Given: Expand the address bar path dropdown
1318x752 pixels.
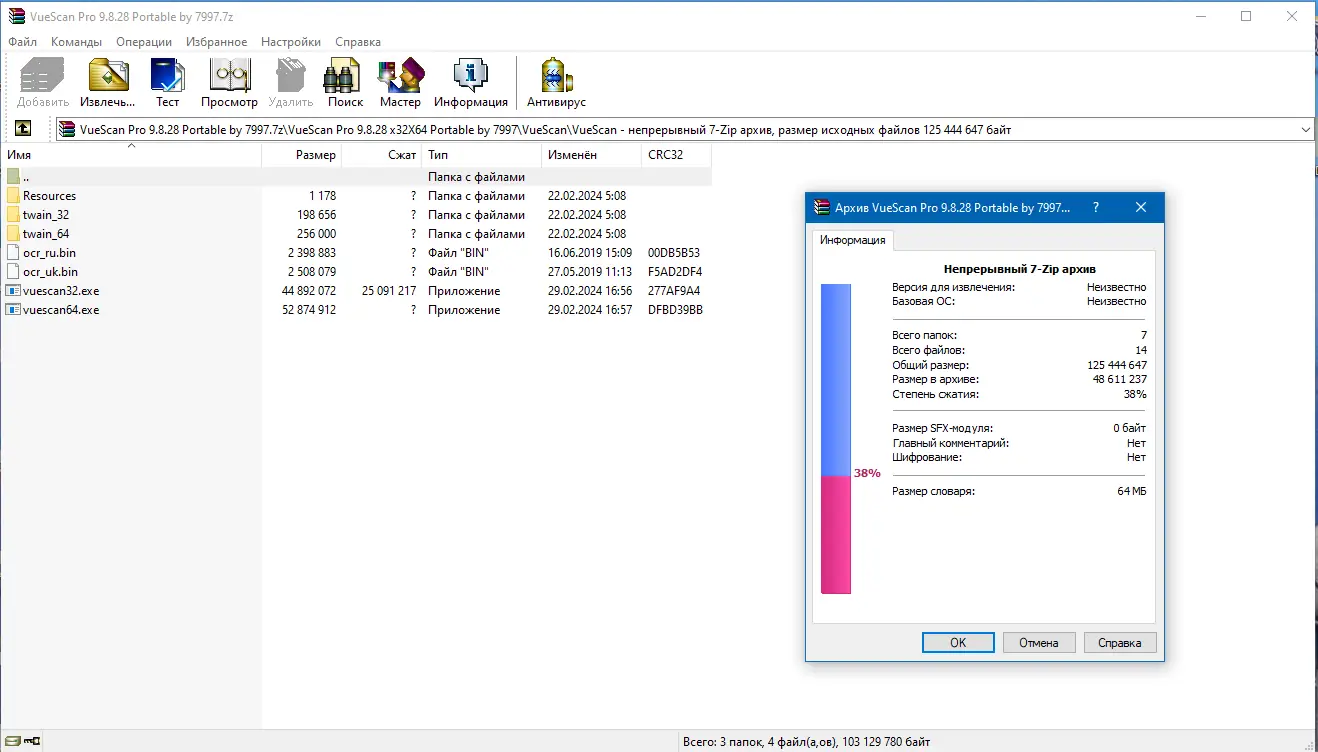Looking at the screenshot, I should (x=1305, y=128).
